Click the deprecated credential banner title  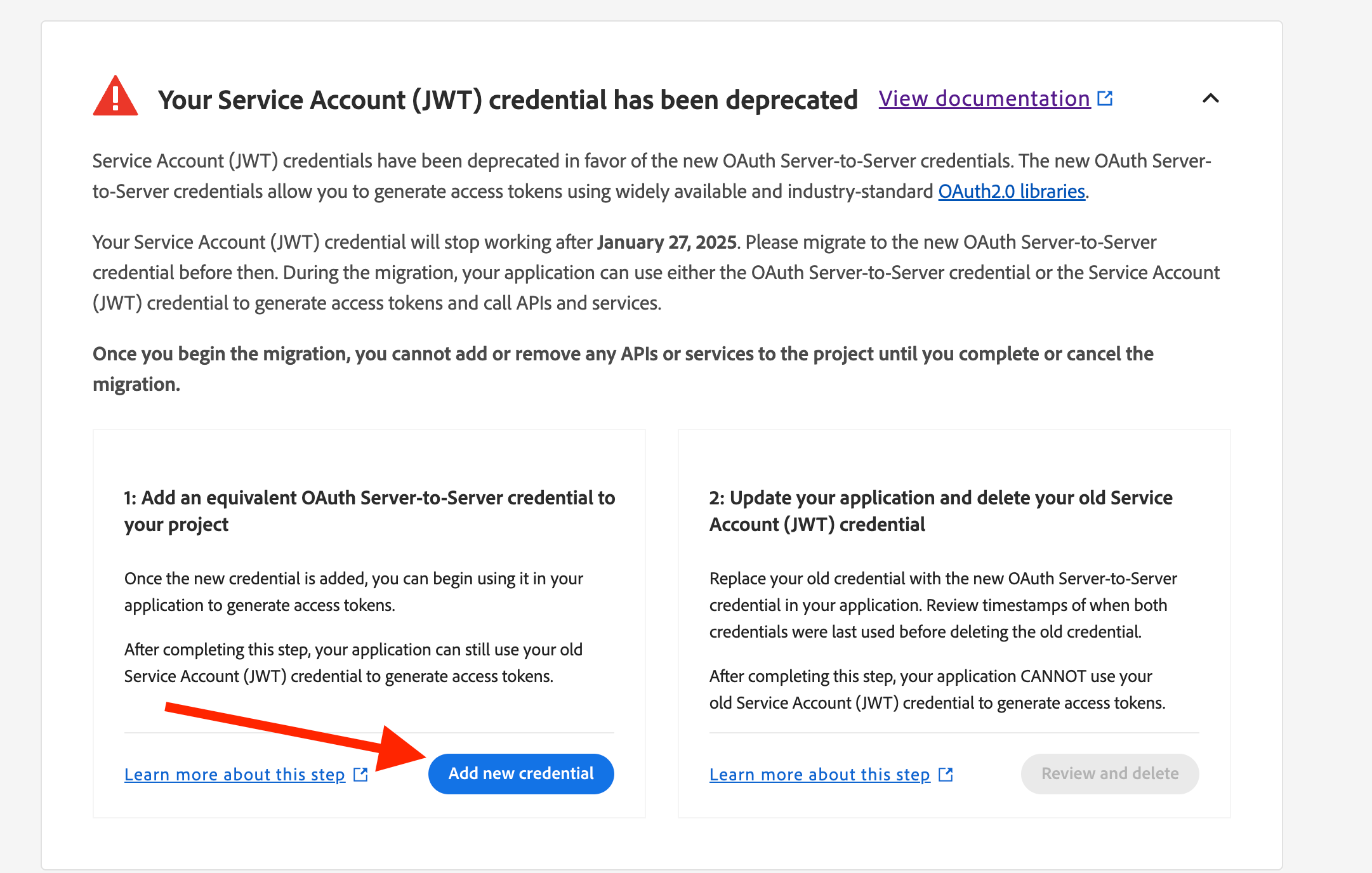pos(508,100)
